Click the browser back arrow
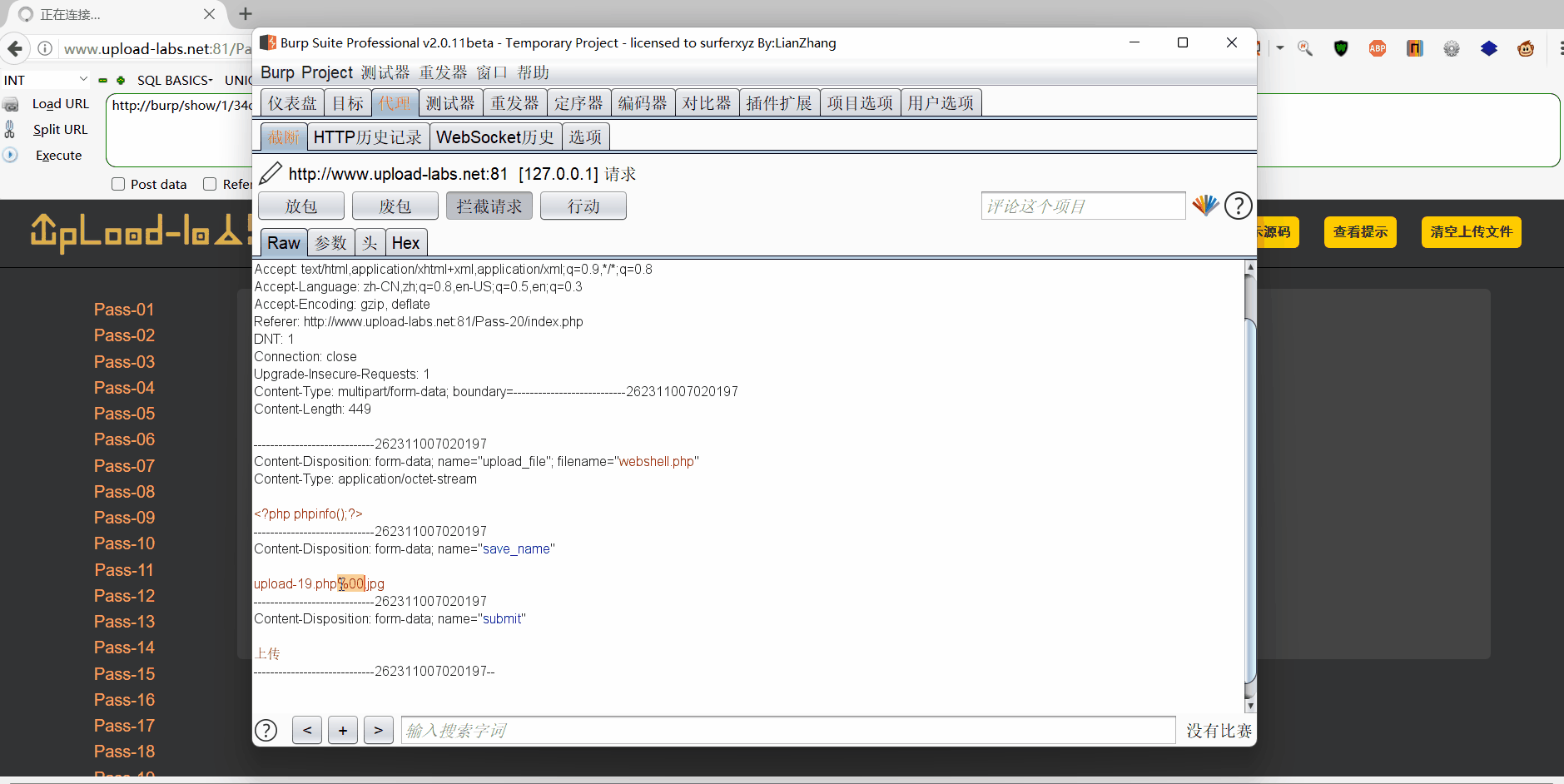The width and height of the screenshot is (1564, 784). click(x=15, y=48)
